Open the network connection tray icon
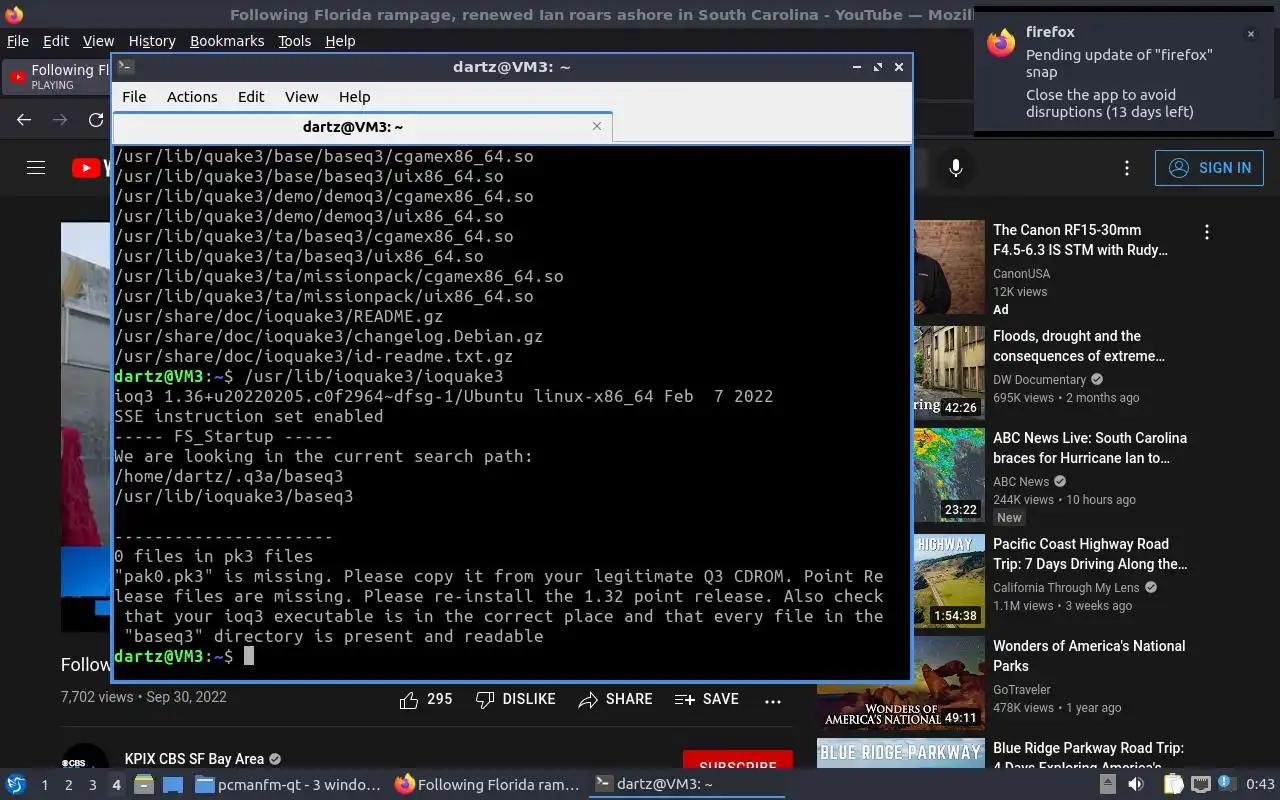 pos(1201,785)
